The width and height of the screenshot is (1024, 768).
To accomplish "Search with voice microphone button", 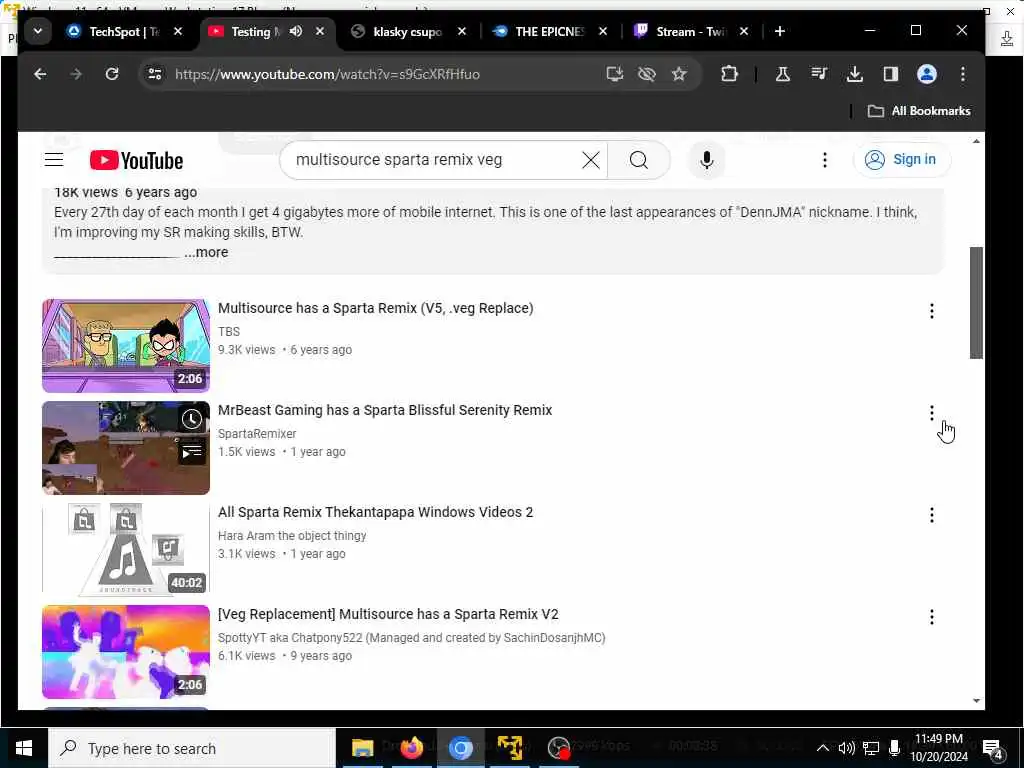I will pos(706,160).
